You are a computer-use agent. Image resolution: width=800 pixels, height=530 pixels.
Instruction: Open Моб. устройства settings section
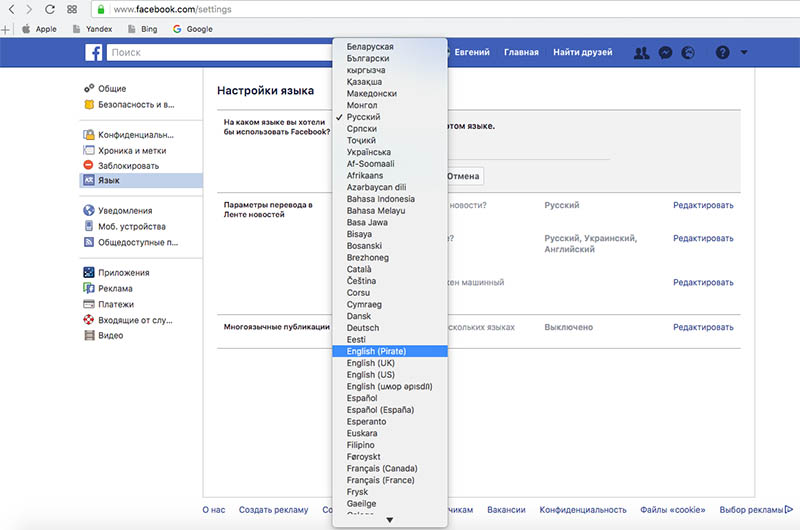124,226
